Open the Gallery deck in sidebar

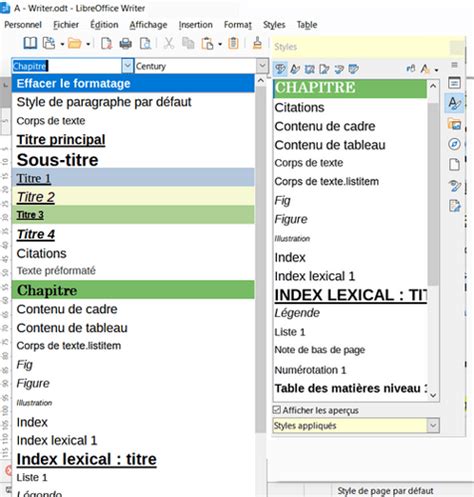click(x=454, y=124)
